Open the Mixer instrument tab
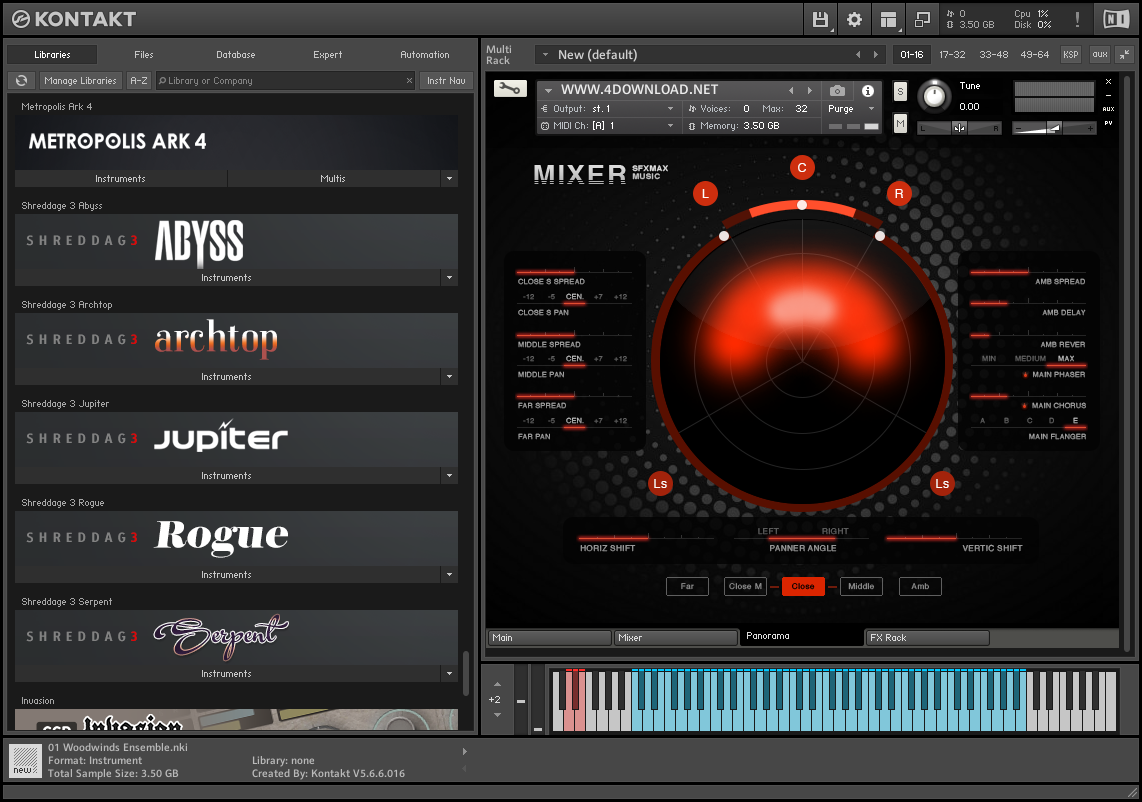Viewport: 1142px width, 802px height. point(675,638)
